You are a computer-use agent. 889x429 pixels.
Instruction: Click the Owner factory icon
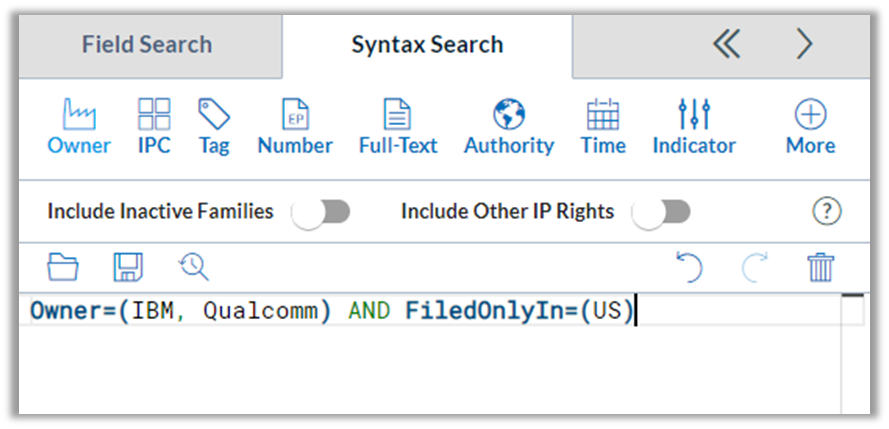(x=79, y=114)
